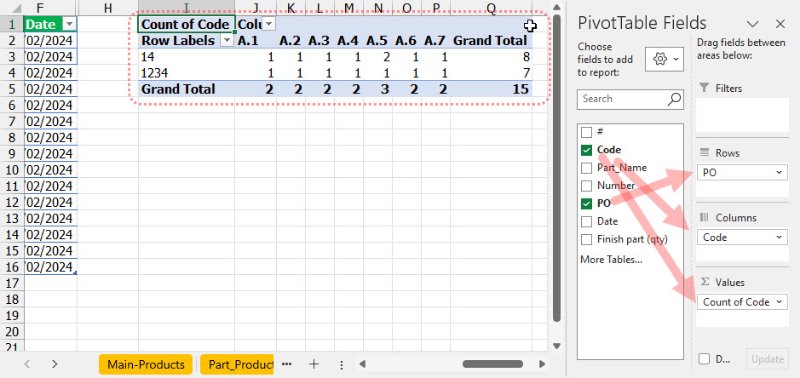
Task: Open the Date column filter dropdown
Action: (x=70, y=24)
